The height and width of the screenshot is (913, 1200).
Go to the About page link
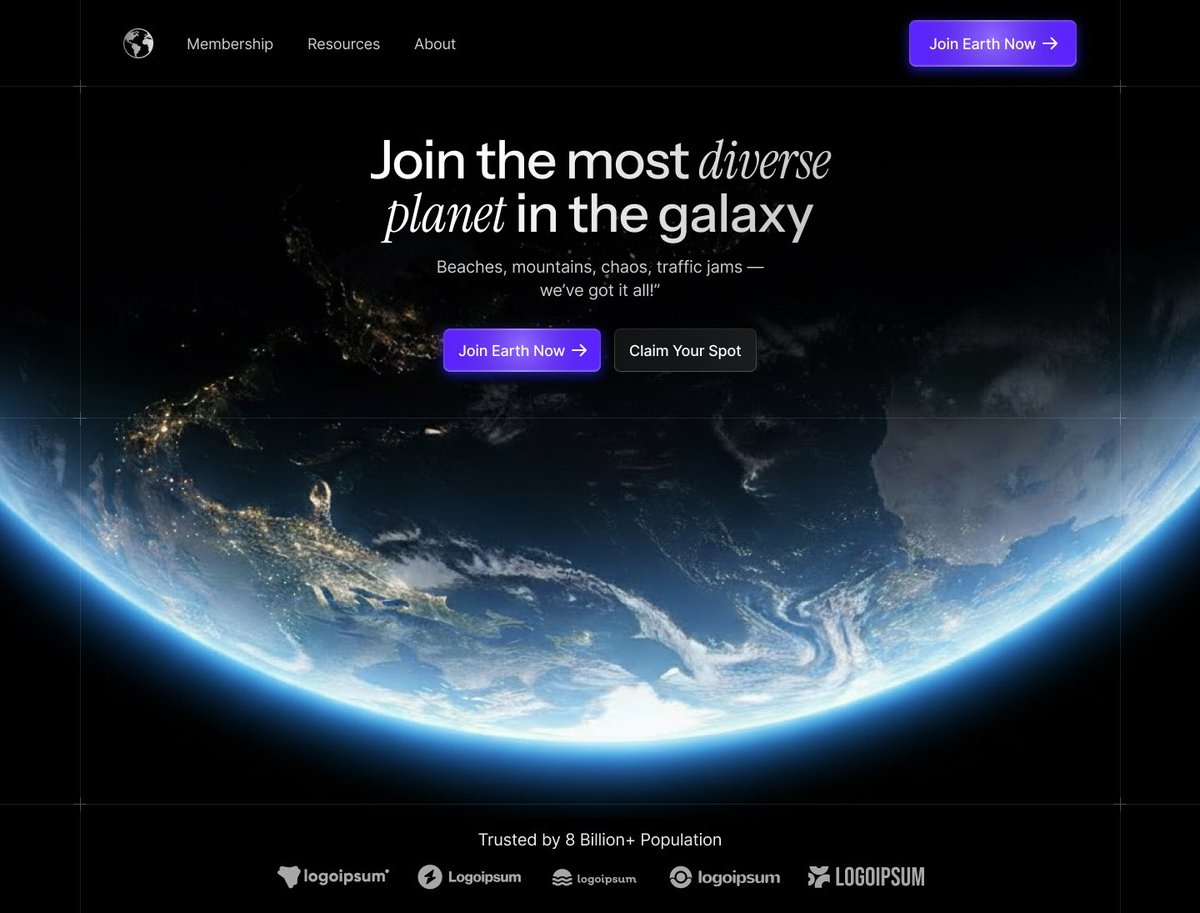[x=435, y=44]
